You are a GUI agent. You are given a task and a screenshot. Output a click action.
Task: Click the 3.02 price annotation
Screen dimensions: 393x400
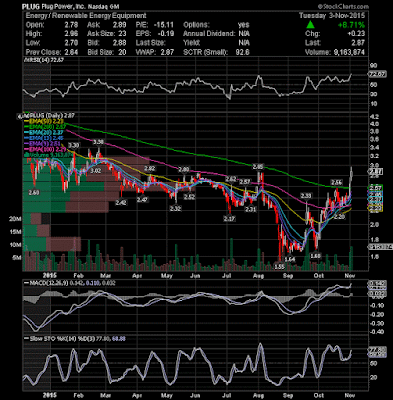pos(96,170)
